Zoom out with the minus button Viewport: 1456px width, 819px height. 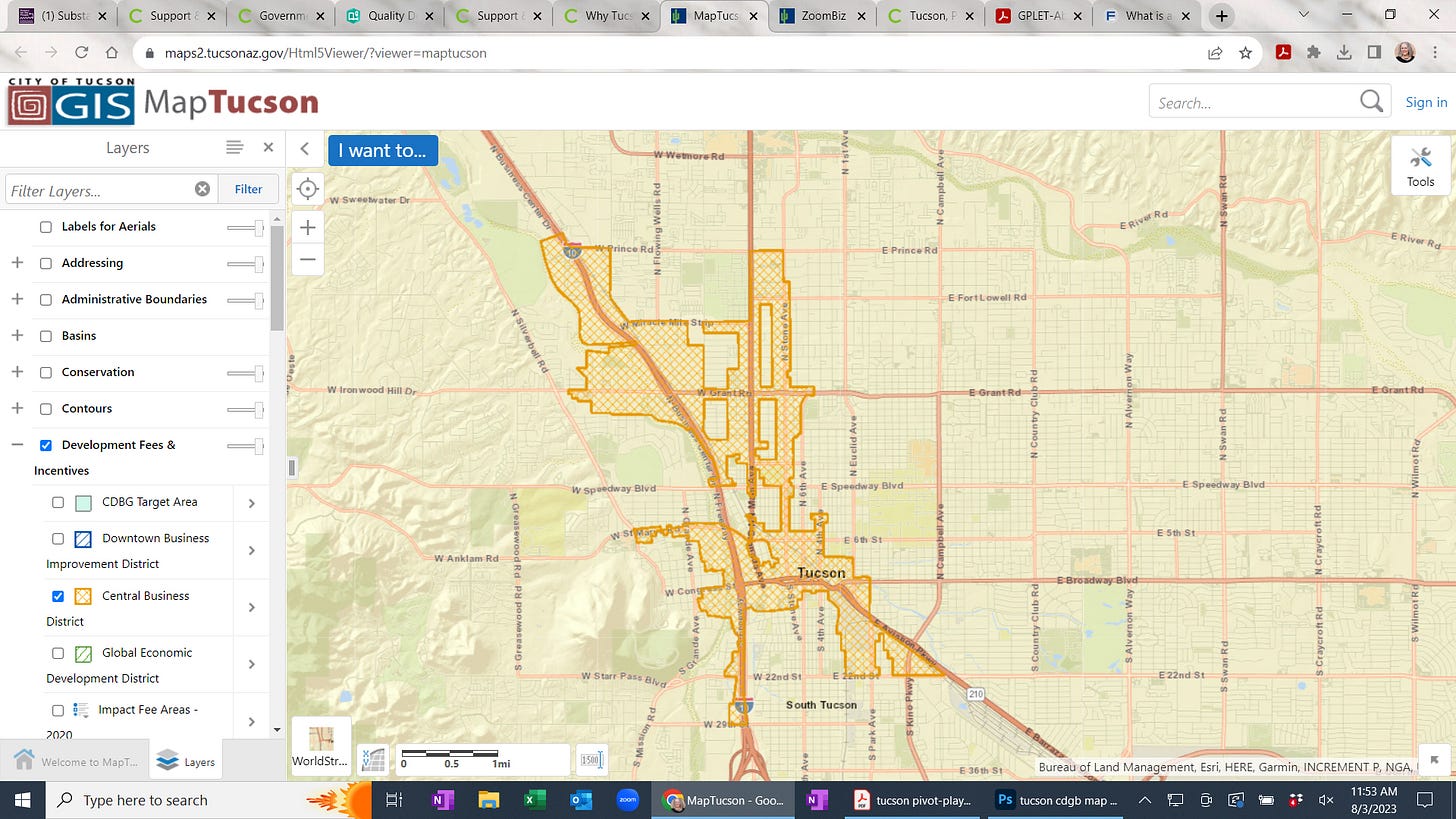coord(308,259)
